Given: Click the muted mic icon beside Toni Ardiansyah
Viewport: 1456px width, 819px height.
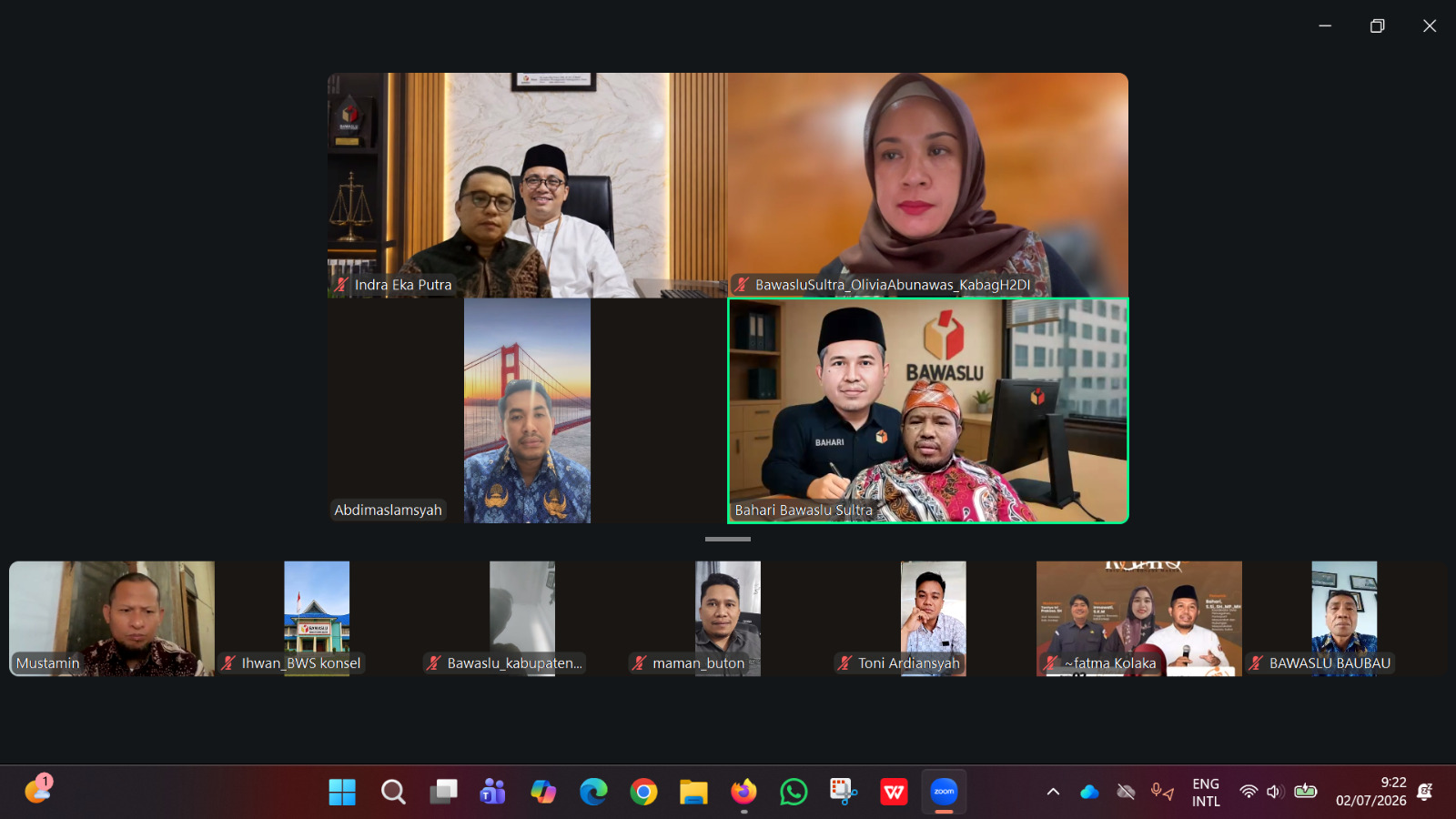Looking at the screenshot, I should [845, 663].
